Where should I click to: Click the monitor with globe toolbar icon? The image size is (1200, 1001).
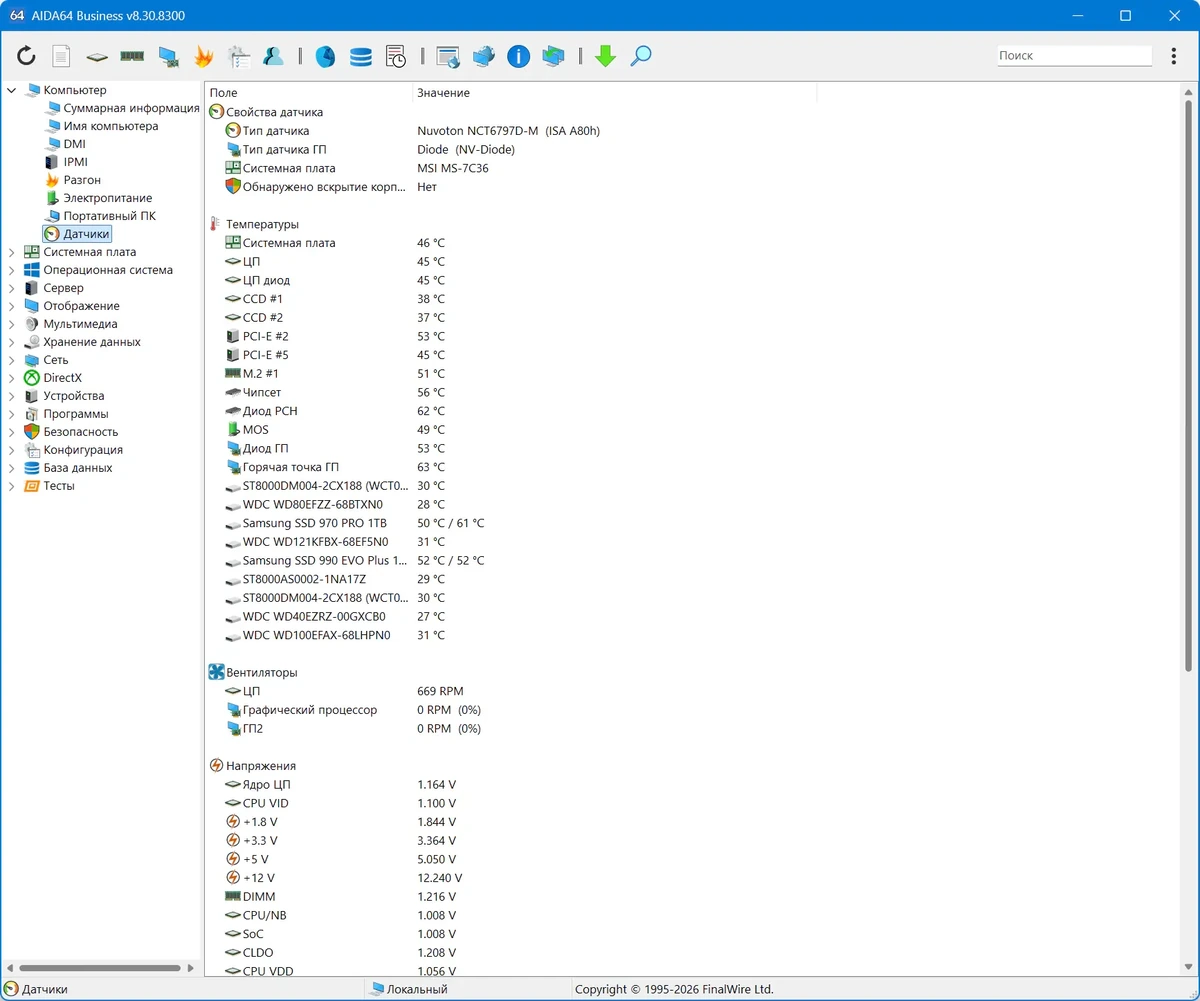coord(484,57)
